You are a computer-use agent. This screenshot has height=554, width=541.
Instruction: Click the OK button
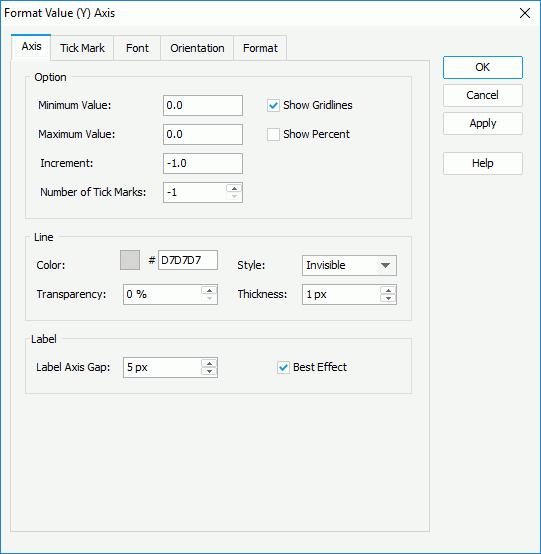coord(483,67)
